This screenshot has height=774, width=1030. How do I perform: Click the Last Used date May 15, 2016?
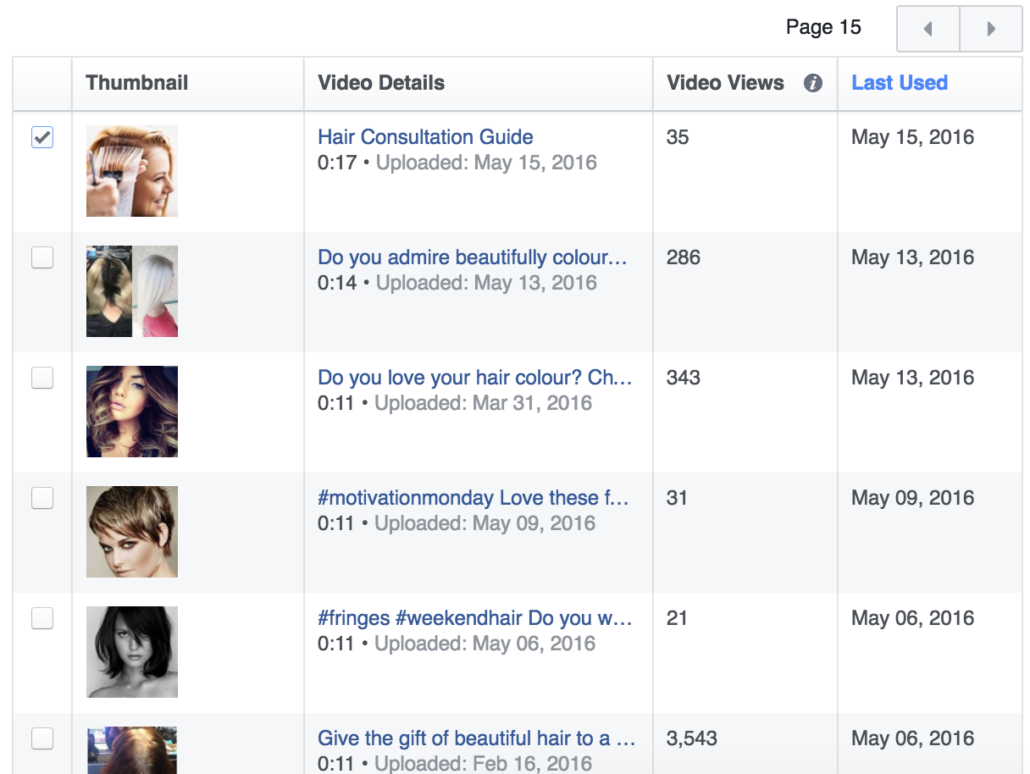pyautogui.click(x=912, y=137)
